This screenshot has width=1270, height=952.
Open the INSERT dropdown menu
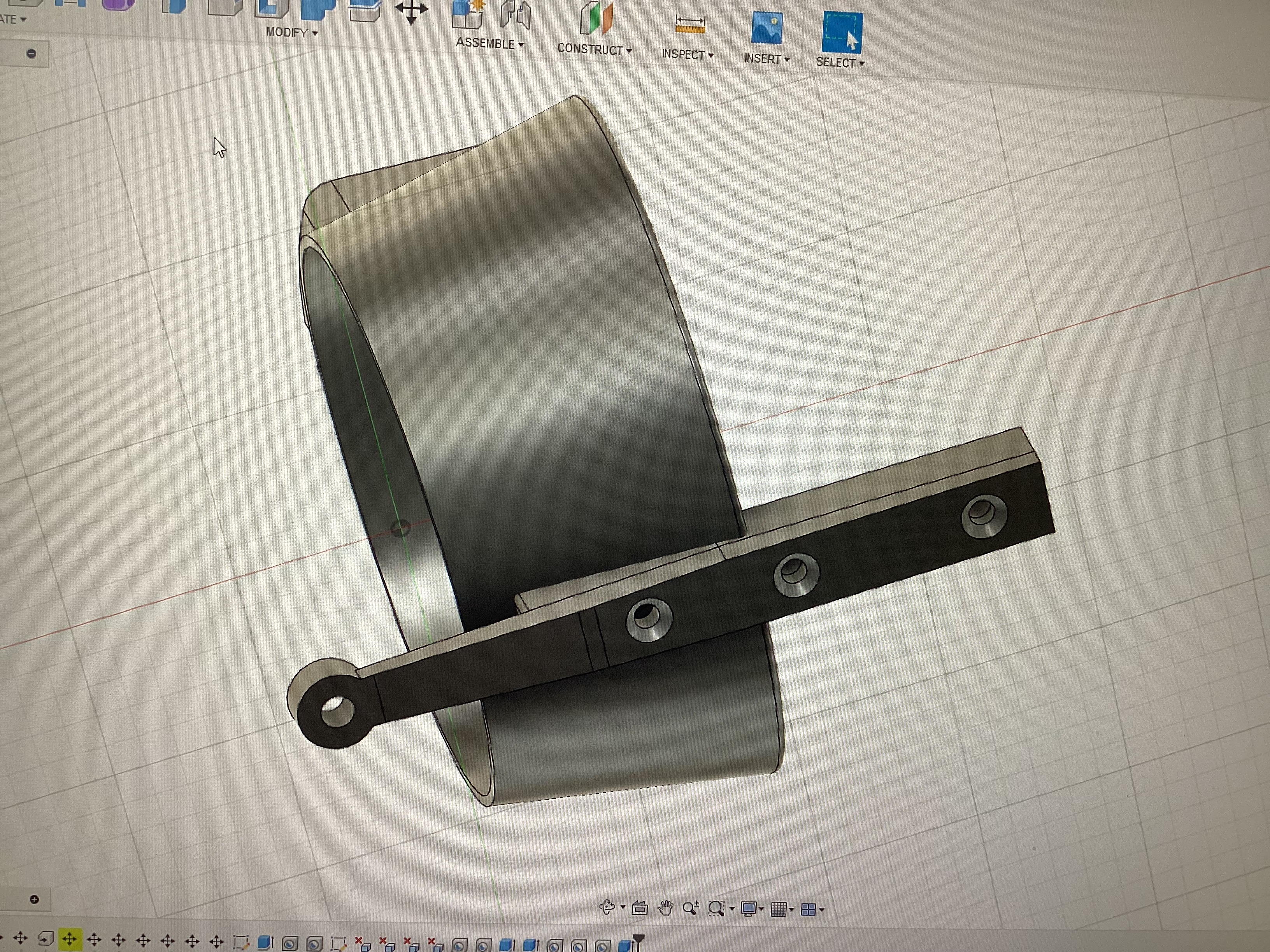click(x=767, y=59)
